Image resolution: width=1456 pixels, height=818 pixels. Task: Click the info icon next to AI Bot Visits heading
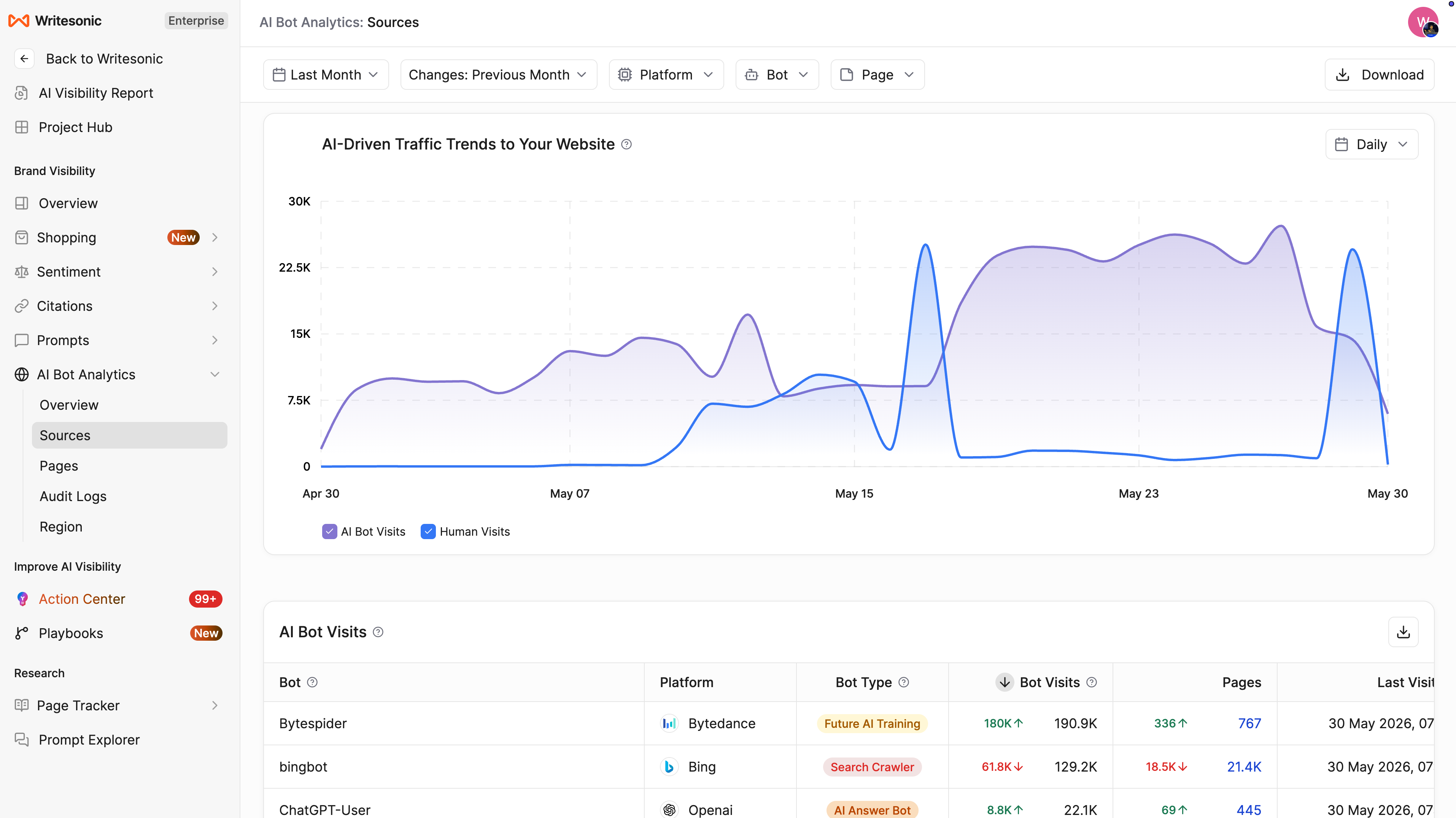378,633
